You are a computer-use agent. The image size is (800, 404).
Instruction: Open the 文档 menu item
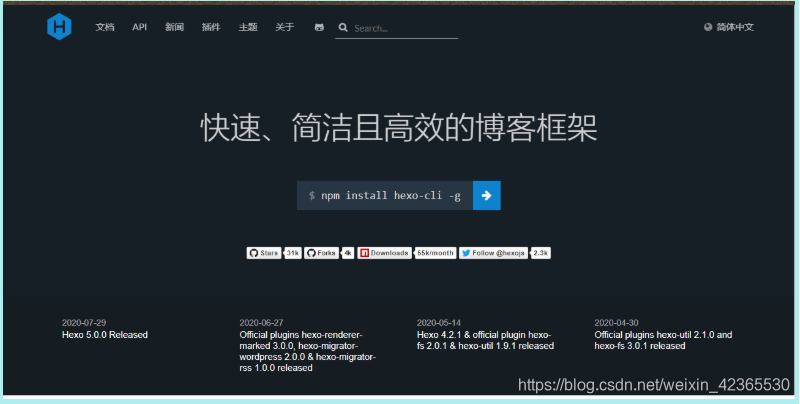coord(105,28)
